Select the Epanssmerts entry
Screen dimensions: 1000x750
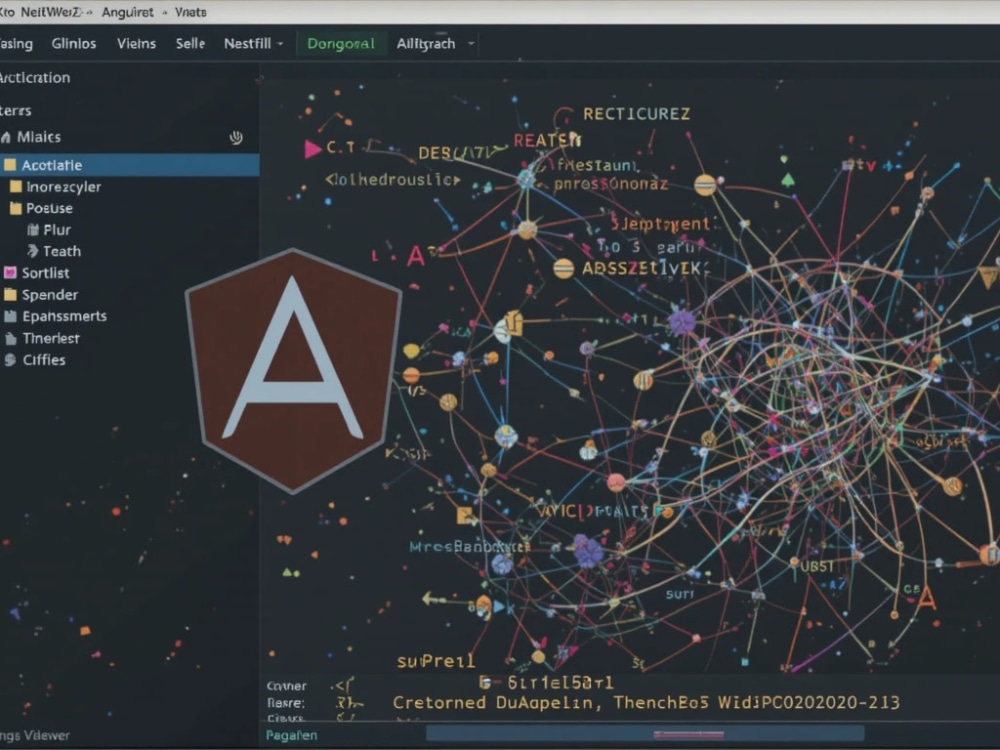click(x=64, y=316)
